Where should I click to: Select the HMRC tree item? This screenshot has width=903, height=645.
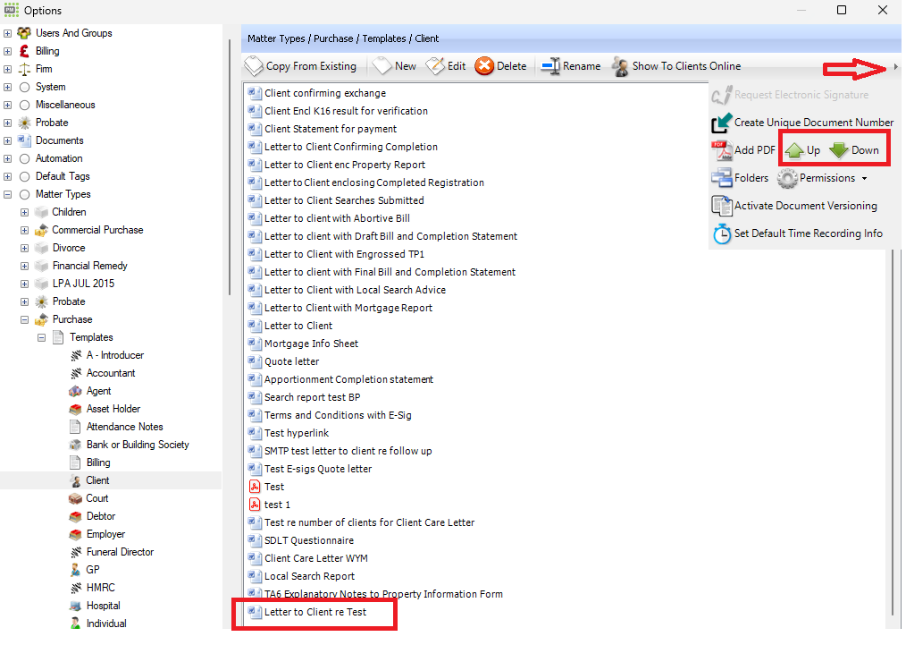(101, 587)
